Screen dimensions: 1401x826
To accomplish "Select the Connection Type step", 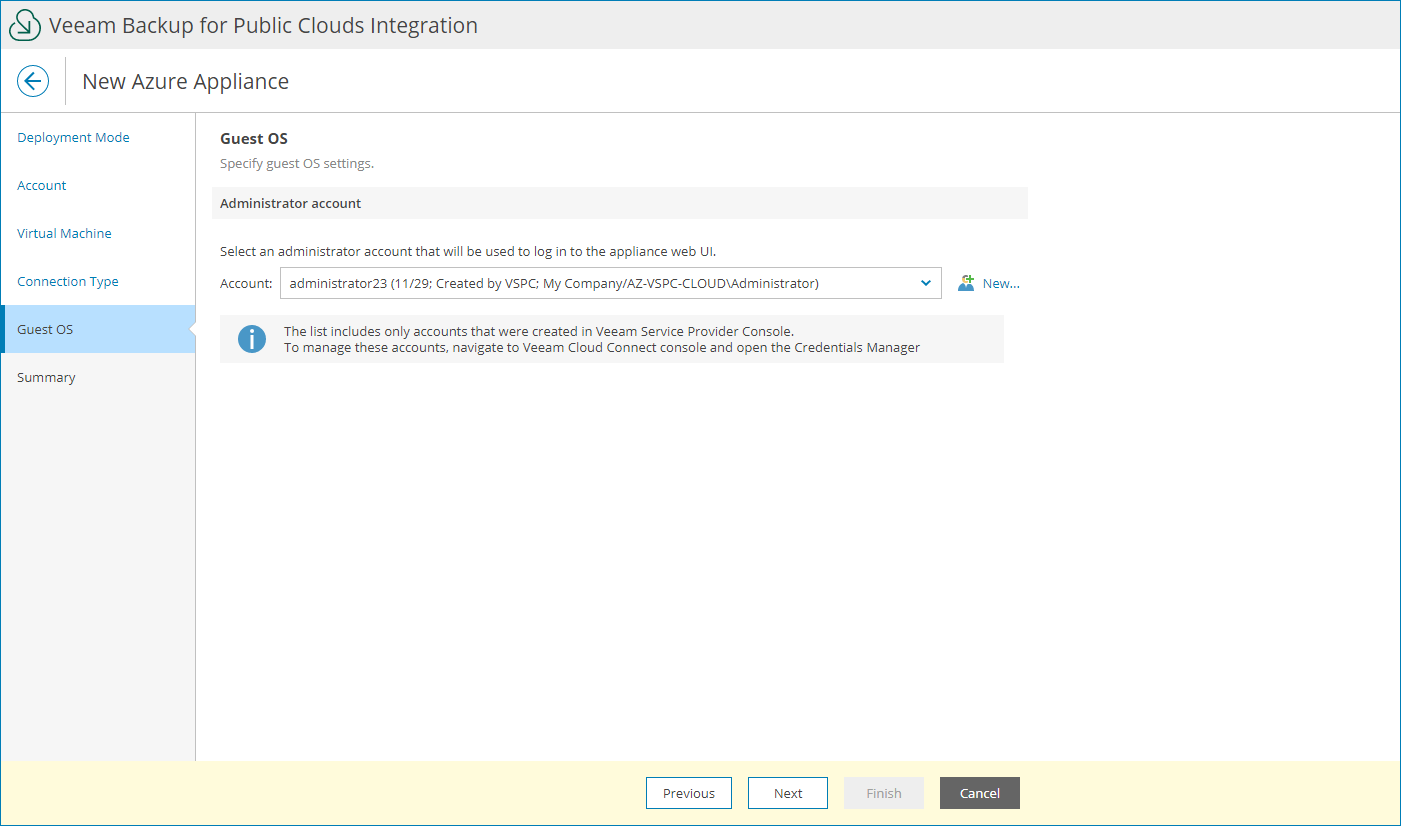I will [67, 281].
